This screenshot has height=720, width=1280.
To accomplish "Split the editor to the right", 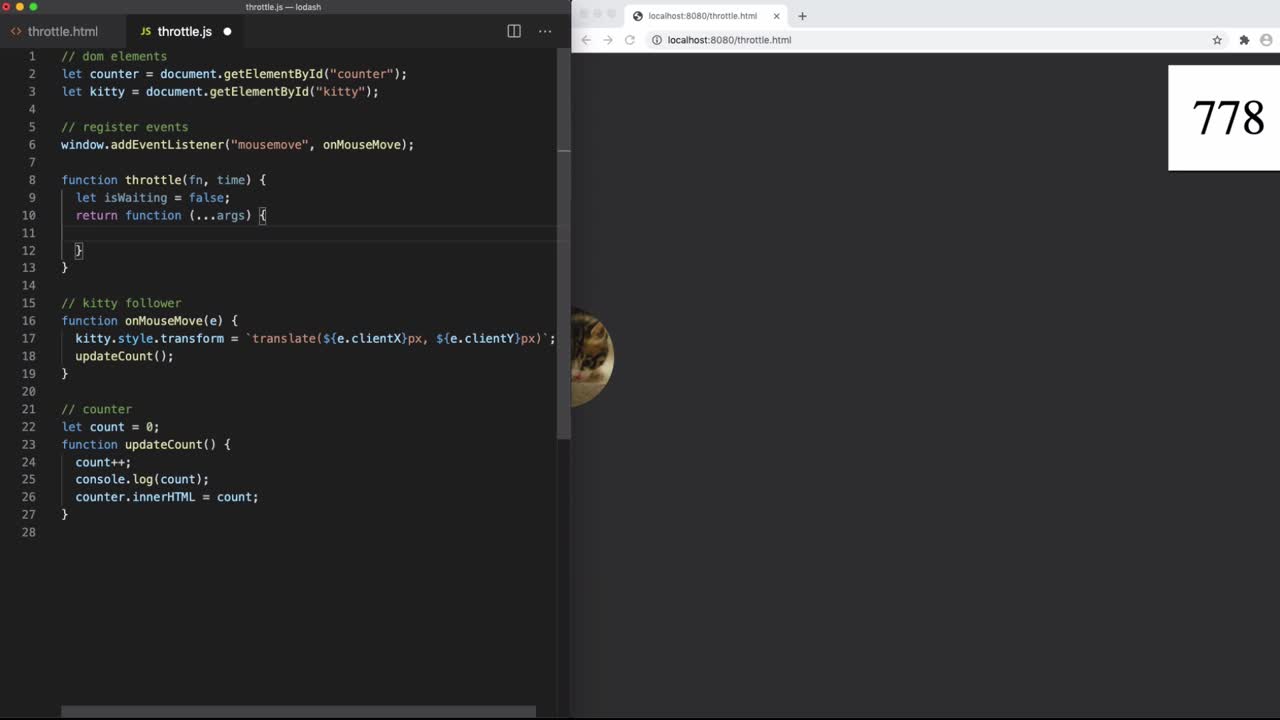I will click(x=514, y=31).
